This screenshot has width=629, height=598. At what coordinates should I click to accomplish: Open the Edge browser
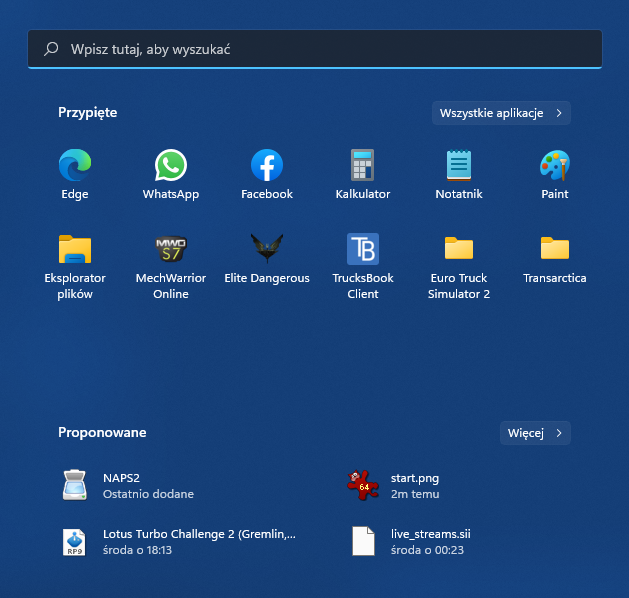point(75,165)
